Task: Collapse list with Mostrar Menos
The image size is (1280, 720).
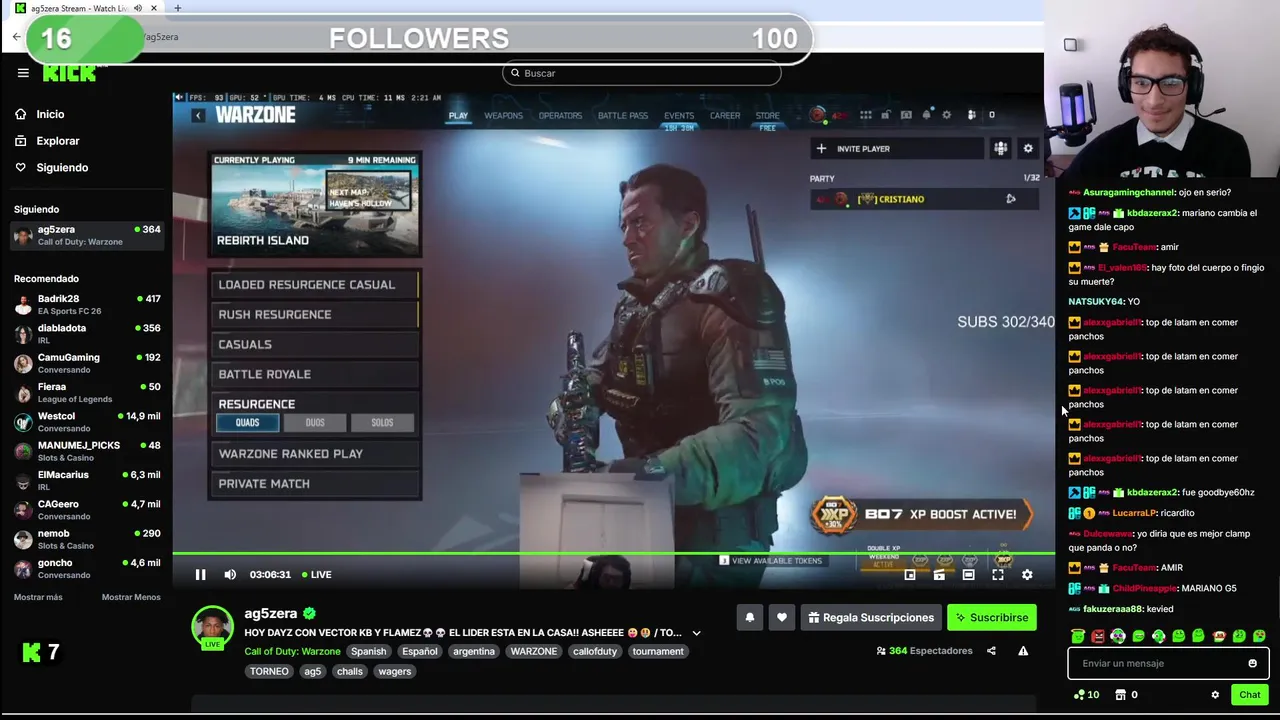Action: point(131,597)
